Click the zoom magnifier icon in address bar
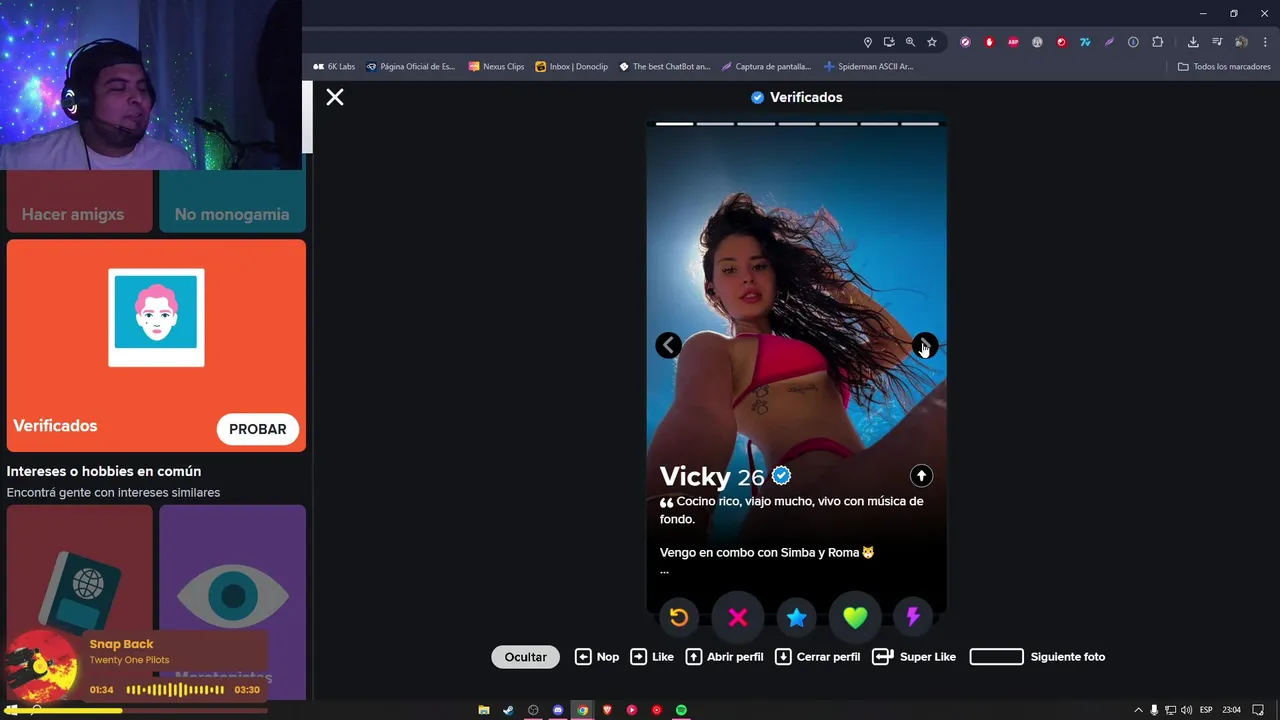The image size is (1280, 720). tap(910, 42)
